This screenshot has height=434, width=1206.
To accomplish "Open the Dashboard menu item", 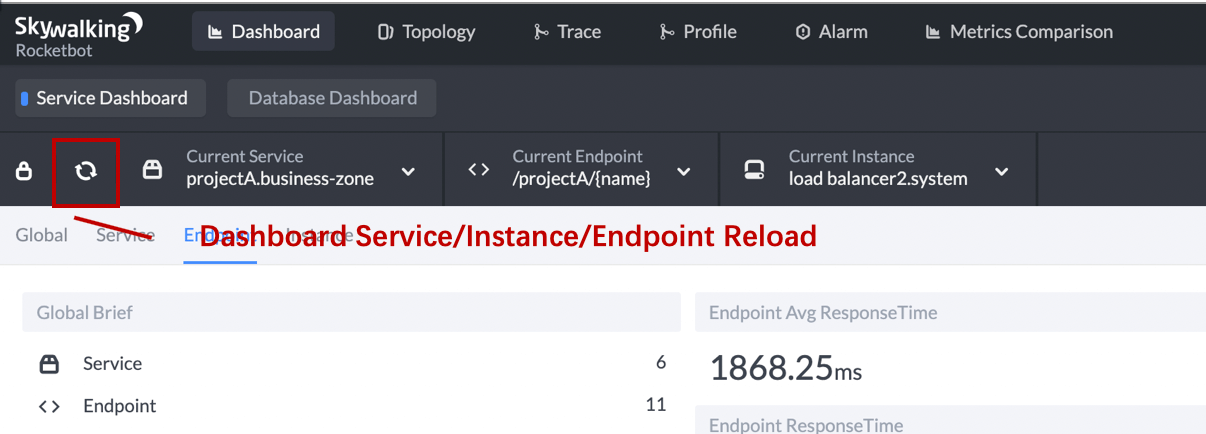I will click(x=263, y=32).
